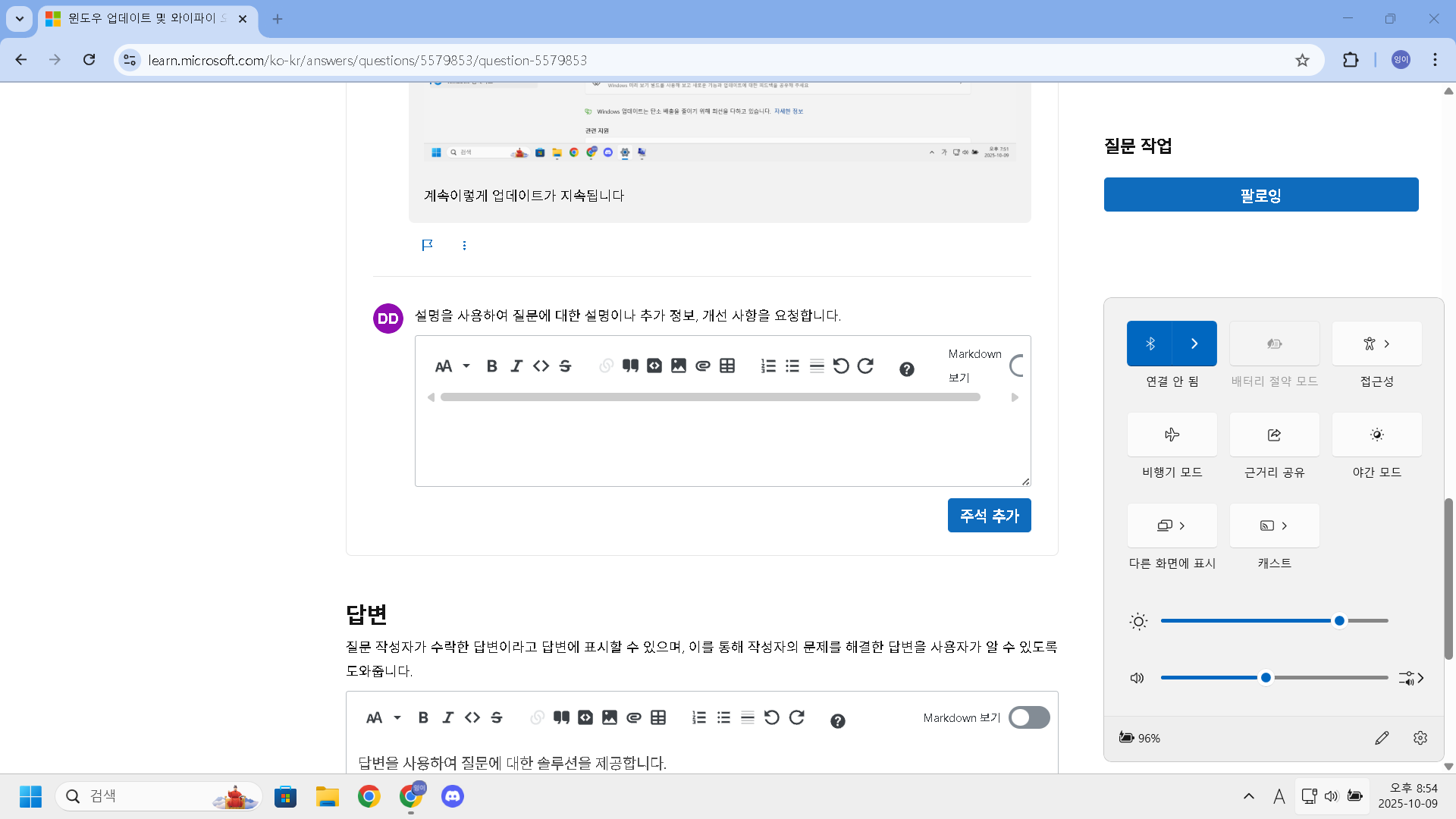The height and width of the screenshot is (819, 1456).
Task: Insert code block in the comment editor
Action: point(654,366)
